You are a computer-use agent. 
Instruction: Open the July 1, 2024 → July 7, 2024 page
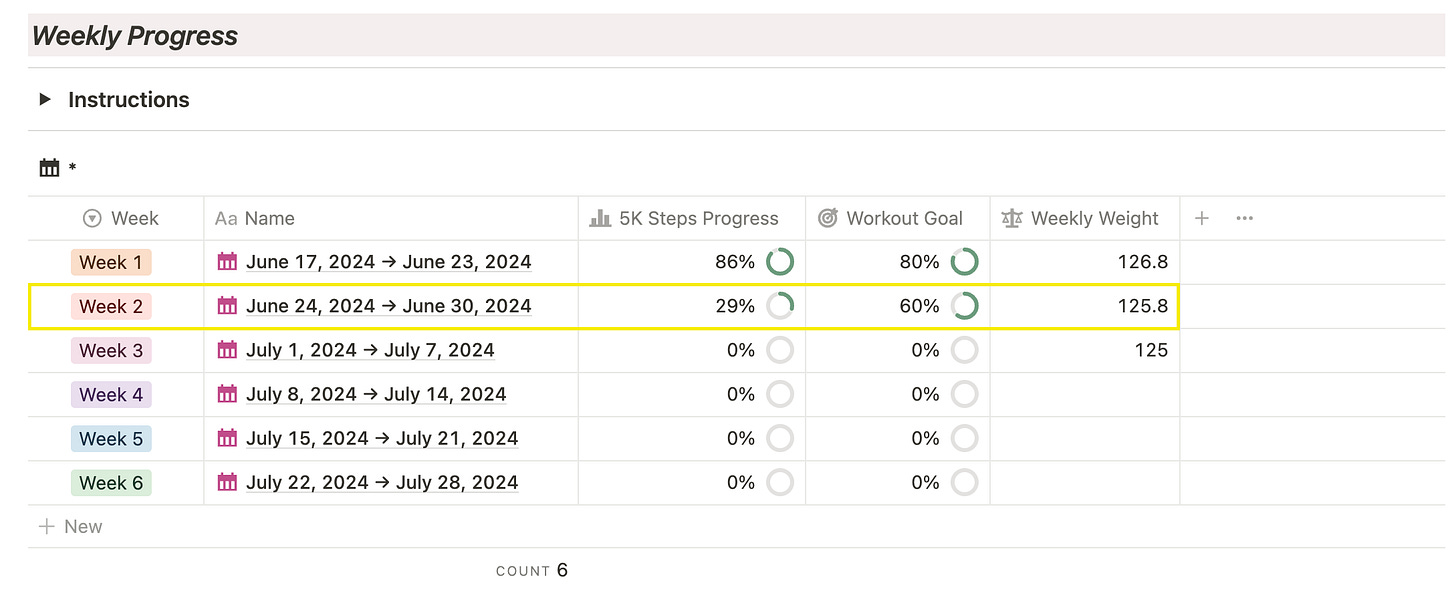pos(370,350)
